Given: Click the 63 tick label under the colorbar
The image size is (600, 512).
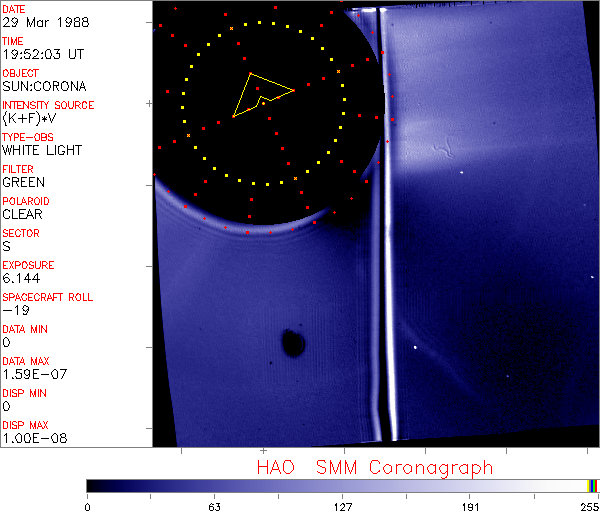Looking at the screenshot, I should 214,505.
